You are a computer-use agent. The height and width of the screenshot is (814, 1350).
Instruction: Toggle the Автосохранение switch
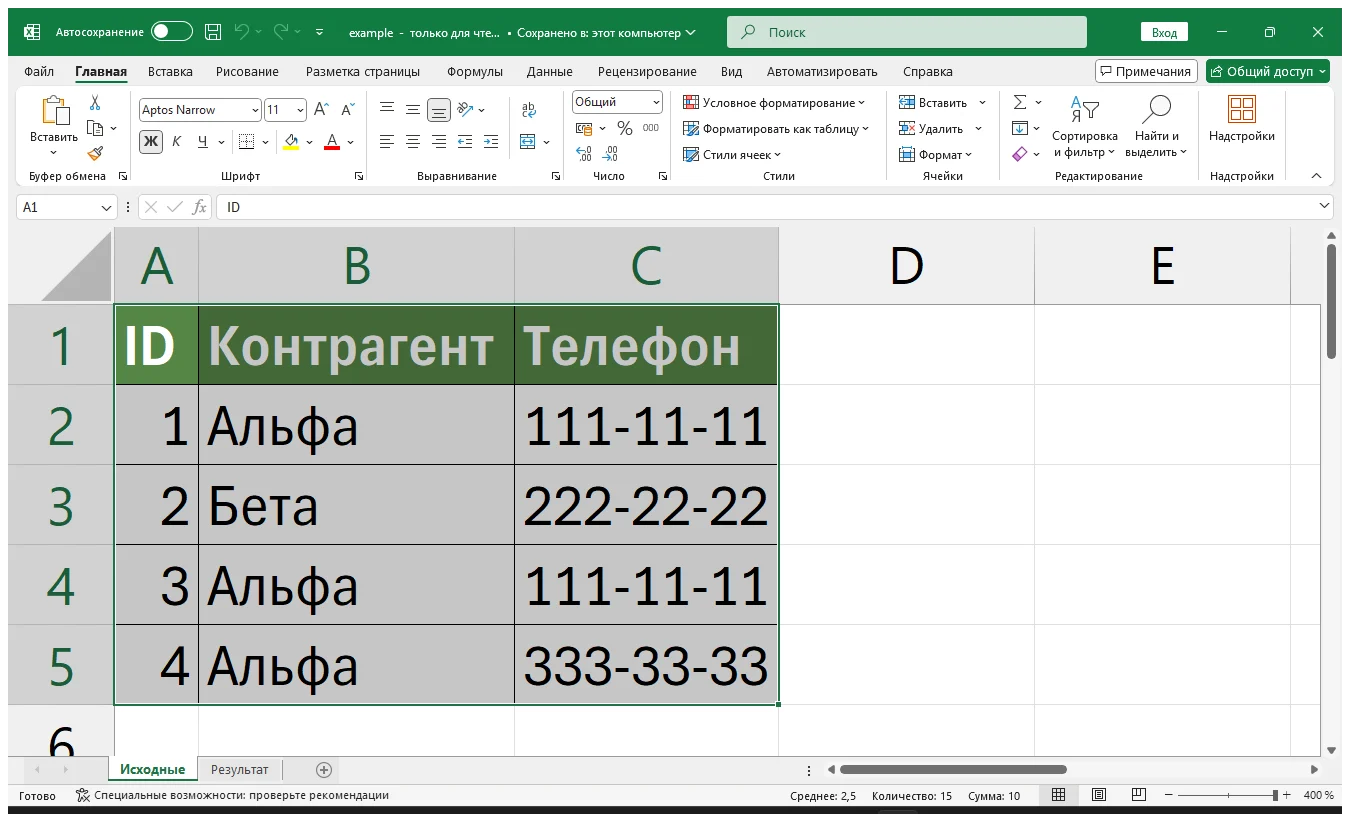pos(172,32)
